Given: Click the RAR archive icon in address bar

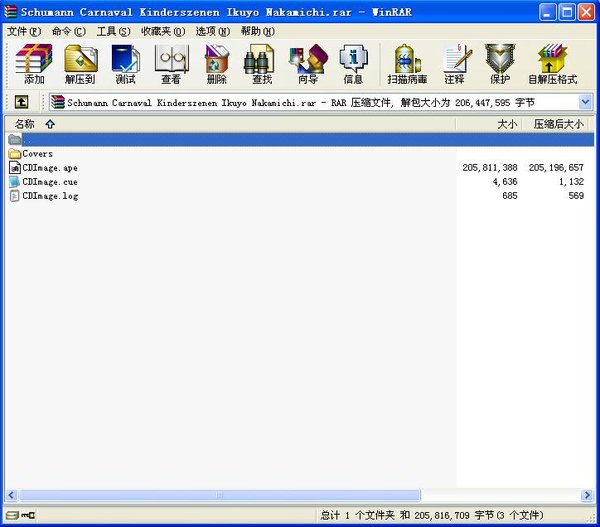Looking at the screenshot, I should [x=58, y=102].
